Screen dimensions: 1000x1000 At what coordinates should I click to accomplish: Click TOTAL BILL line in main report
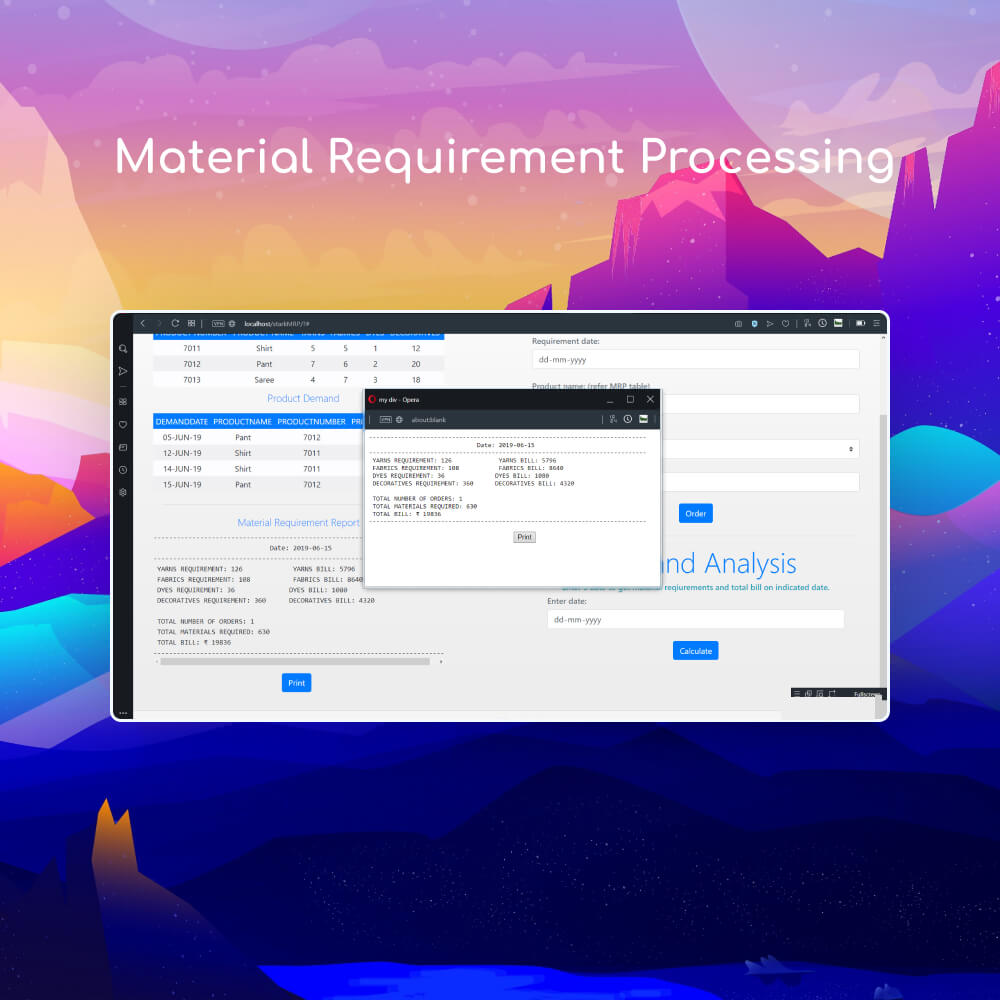tap(194, 642)
